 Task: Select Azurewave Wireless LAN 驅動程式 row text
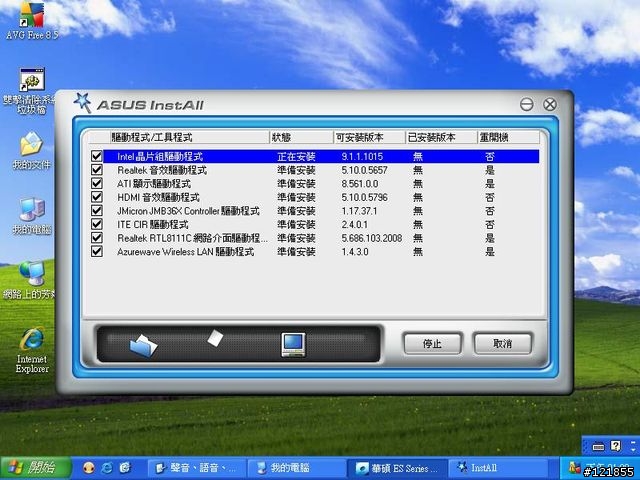tap(186, 251)
